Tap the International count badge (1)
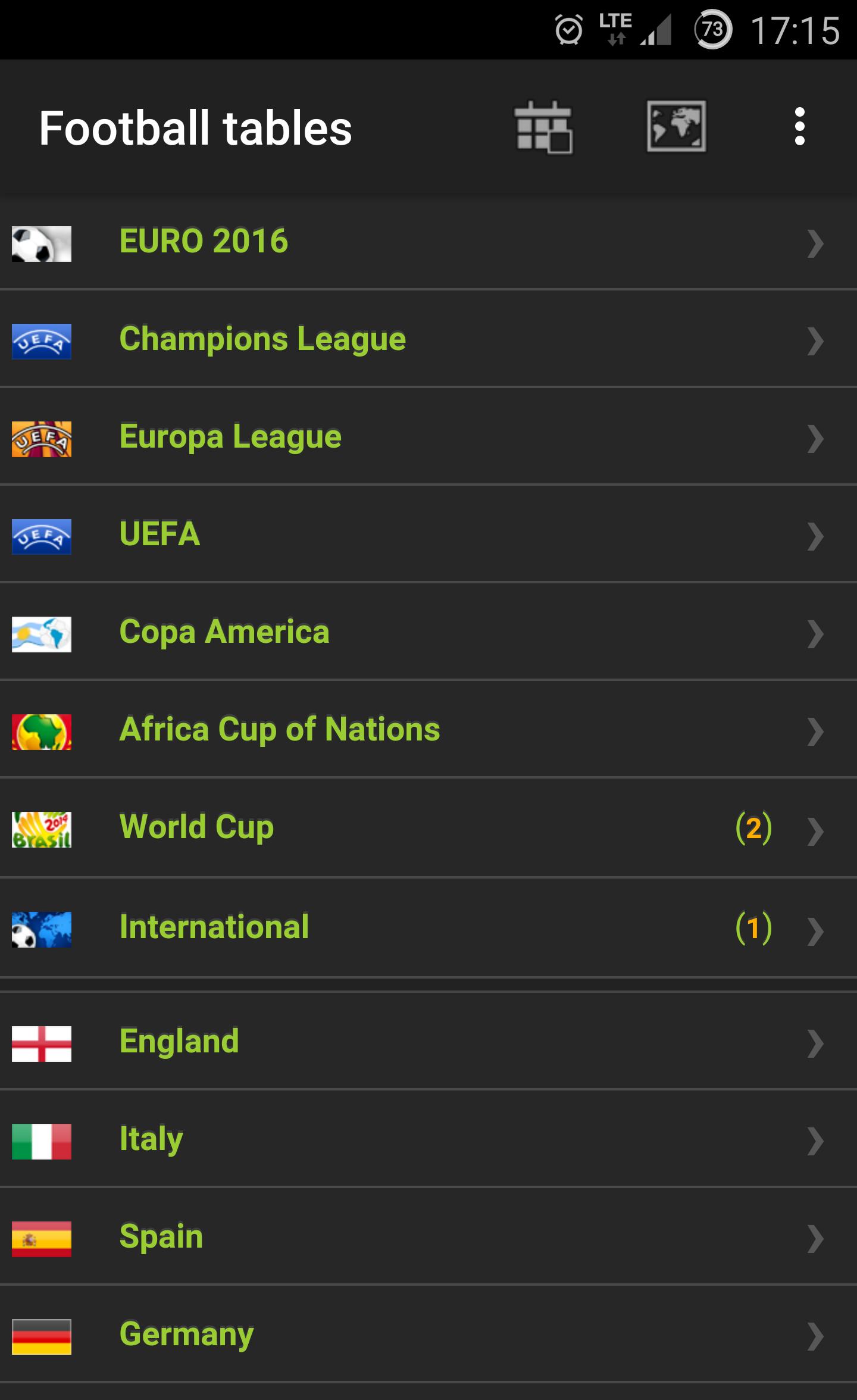Image resolution: width=857 pixels, height=1400 pixels. [753, 928]
